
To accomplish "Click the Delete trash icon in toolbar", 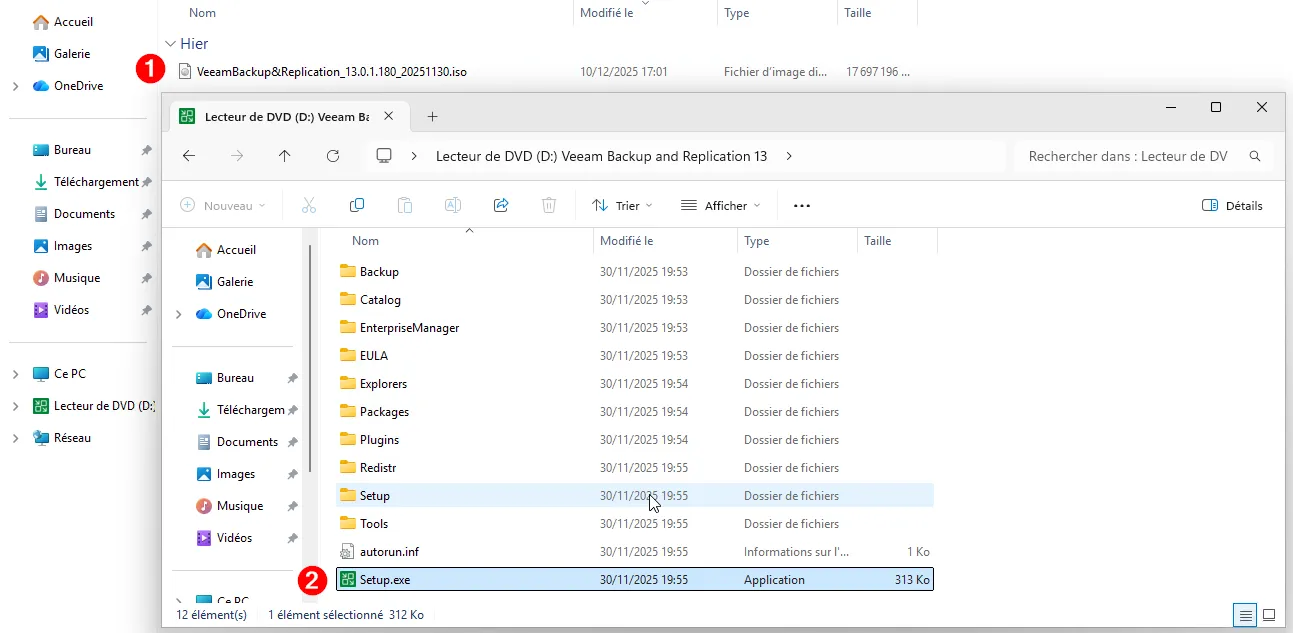I will tap(549, 205).
